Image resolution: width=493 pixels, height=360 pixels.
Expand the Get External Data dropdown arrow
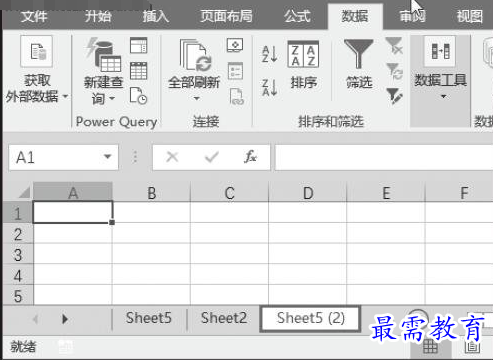click(x=66, y=97)
